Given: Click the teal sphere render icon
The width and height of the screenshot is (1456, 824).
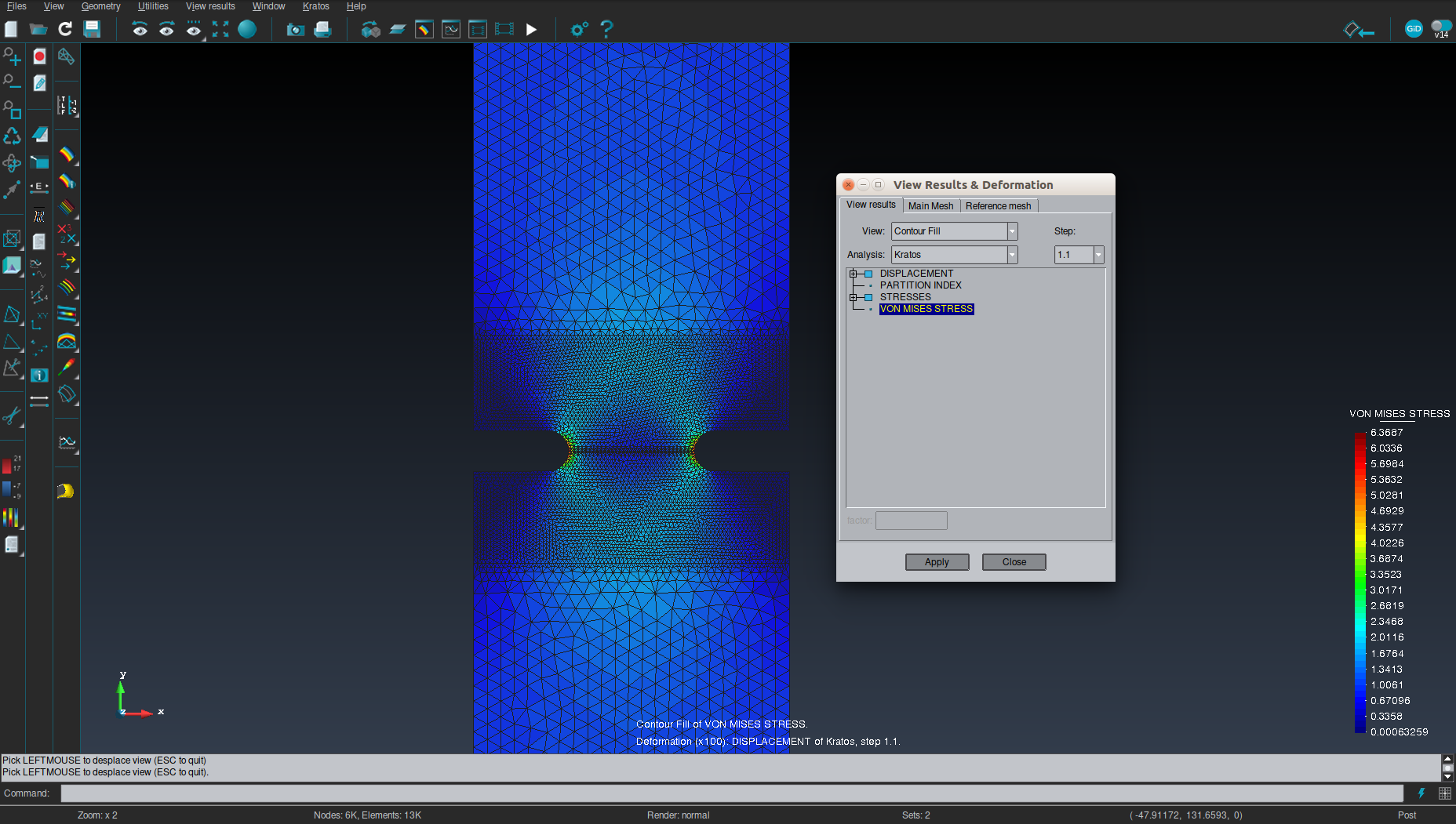Looking at the screenshot, I should tap(247, 29).
